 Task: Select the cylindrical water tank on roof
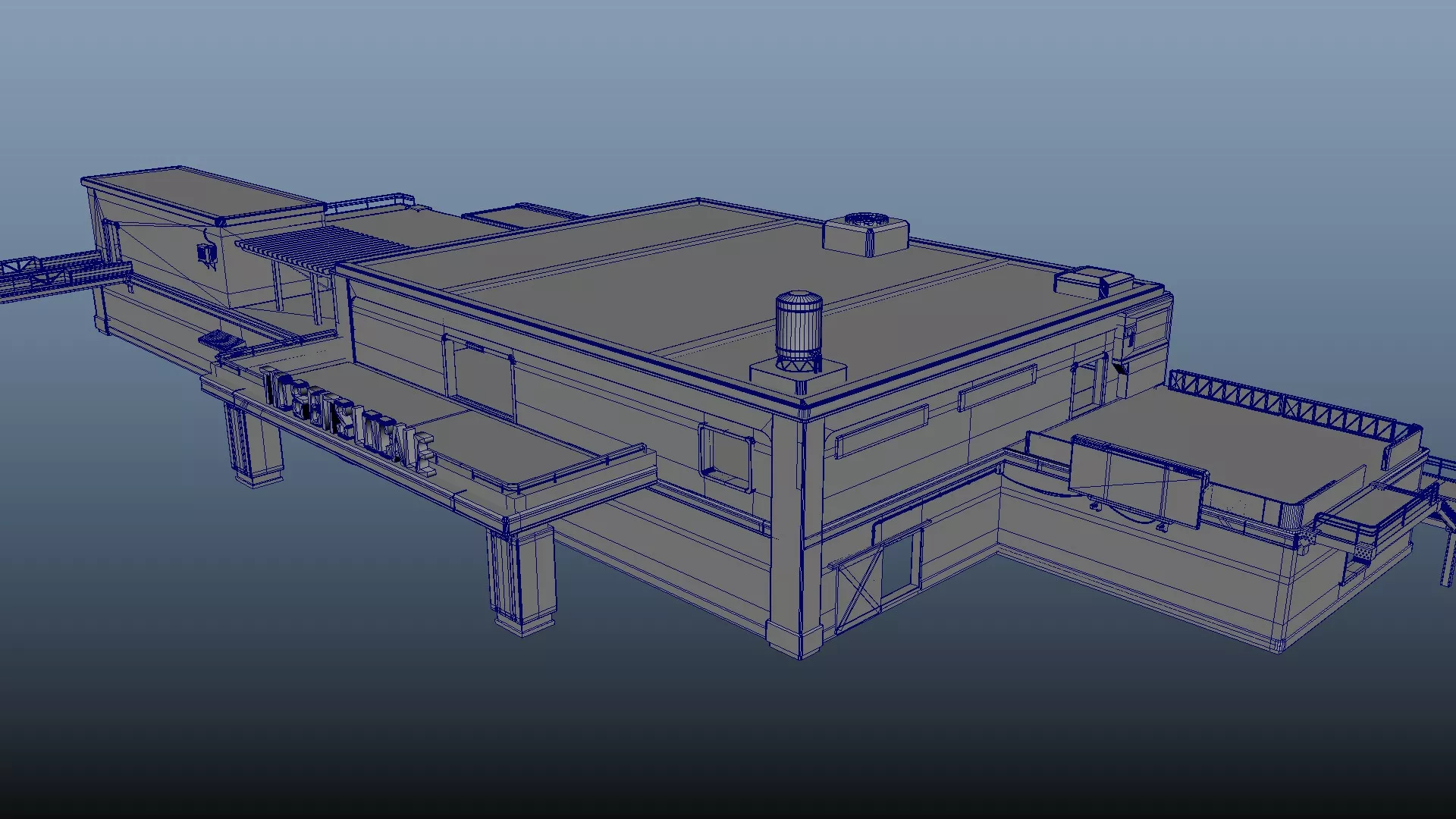coord(798,326)
